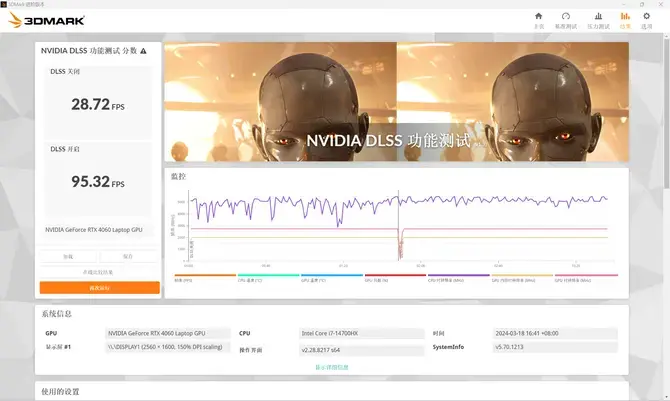Click the settings used section heading
The height and width of the screenshot is (401, 670).
60,392
